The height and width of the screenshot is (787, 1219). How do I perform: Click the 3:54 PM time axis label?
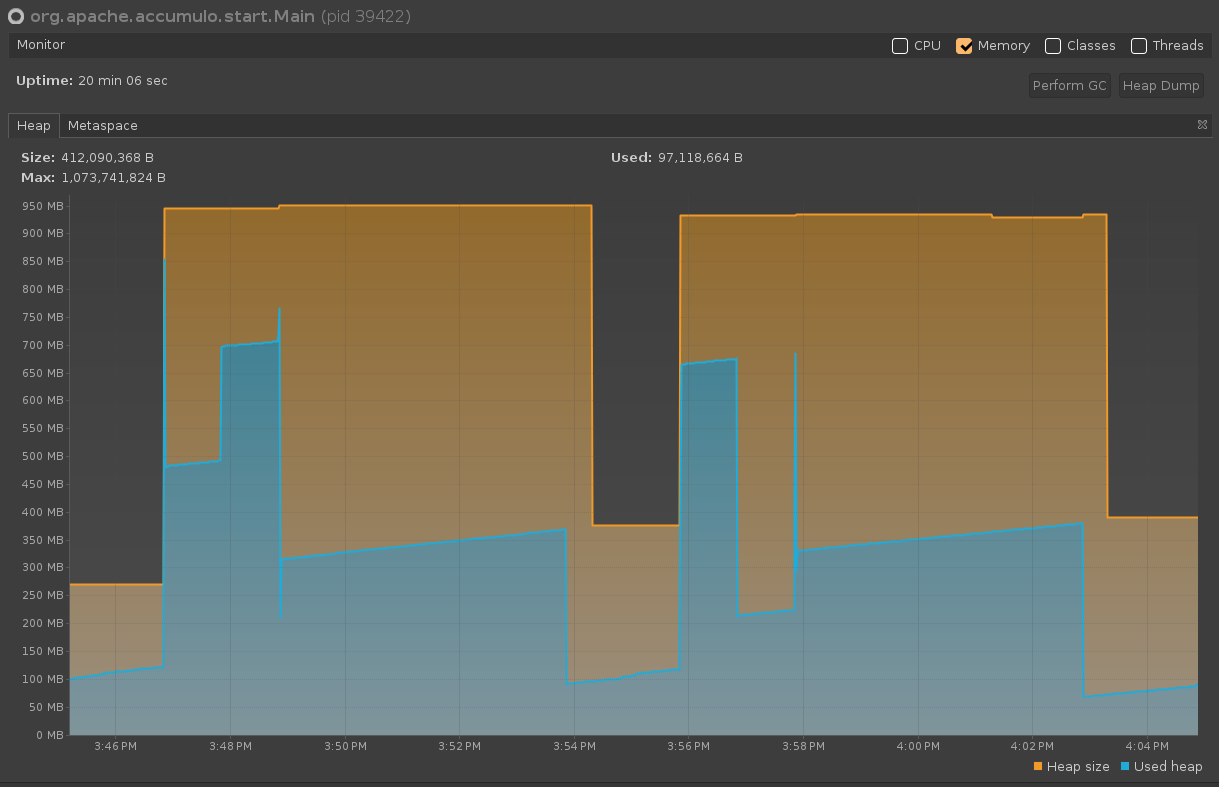(573, 747)
